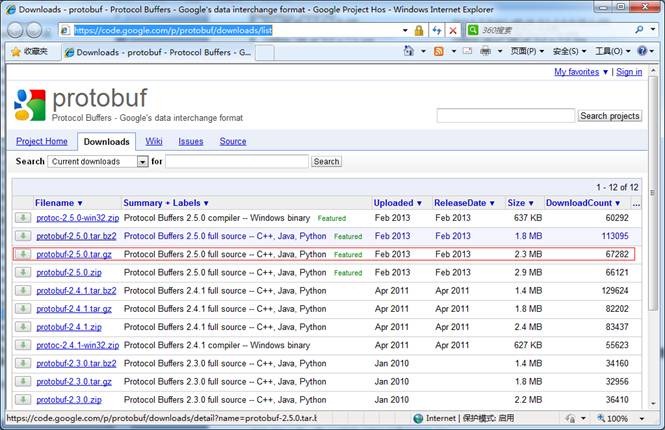Click download icon for protobuf-2.3.0.tar.bz2
665x430 pixels.
(23, 363)
